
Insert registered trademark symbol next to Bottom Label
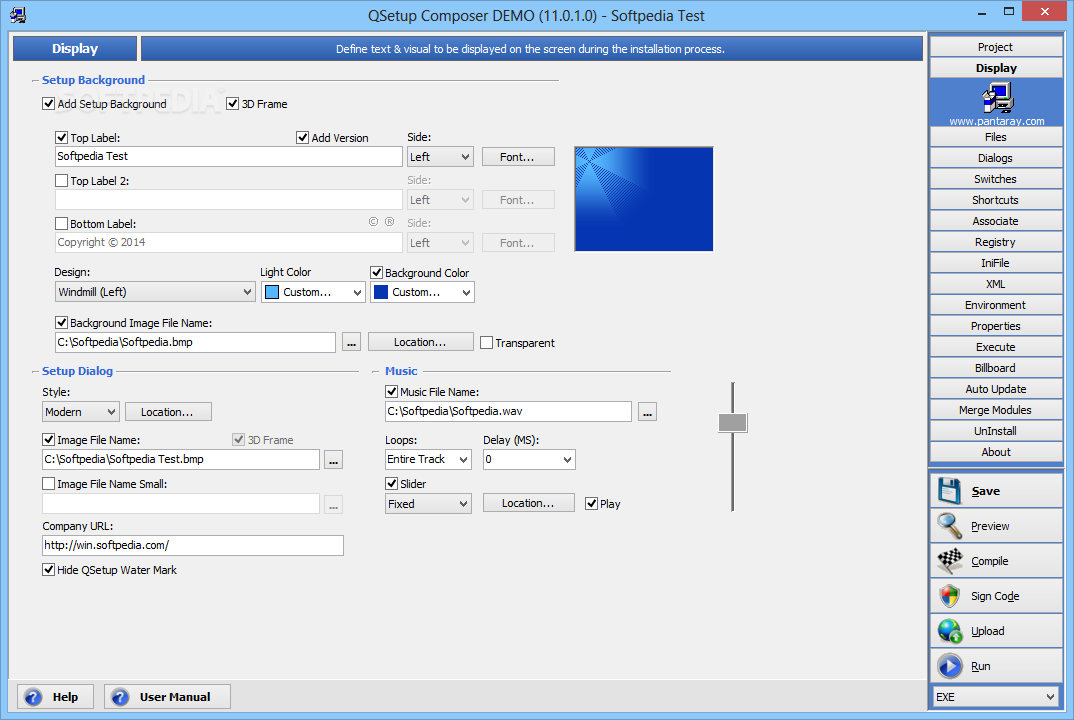[389, 221]
